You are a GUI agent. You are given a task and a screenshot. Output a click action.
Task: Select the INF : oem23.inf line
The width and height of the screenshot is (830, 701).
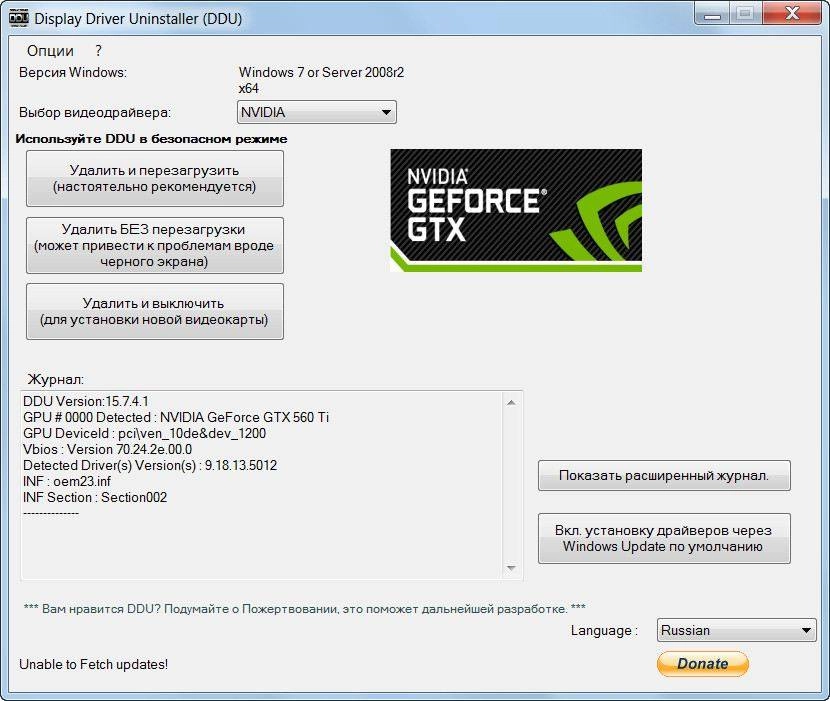coord(67,481)
